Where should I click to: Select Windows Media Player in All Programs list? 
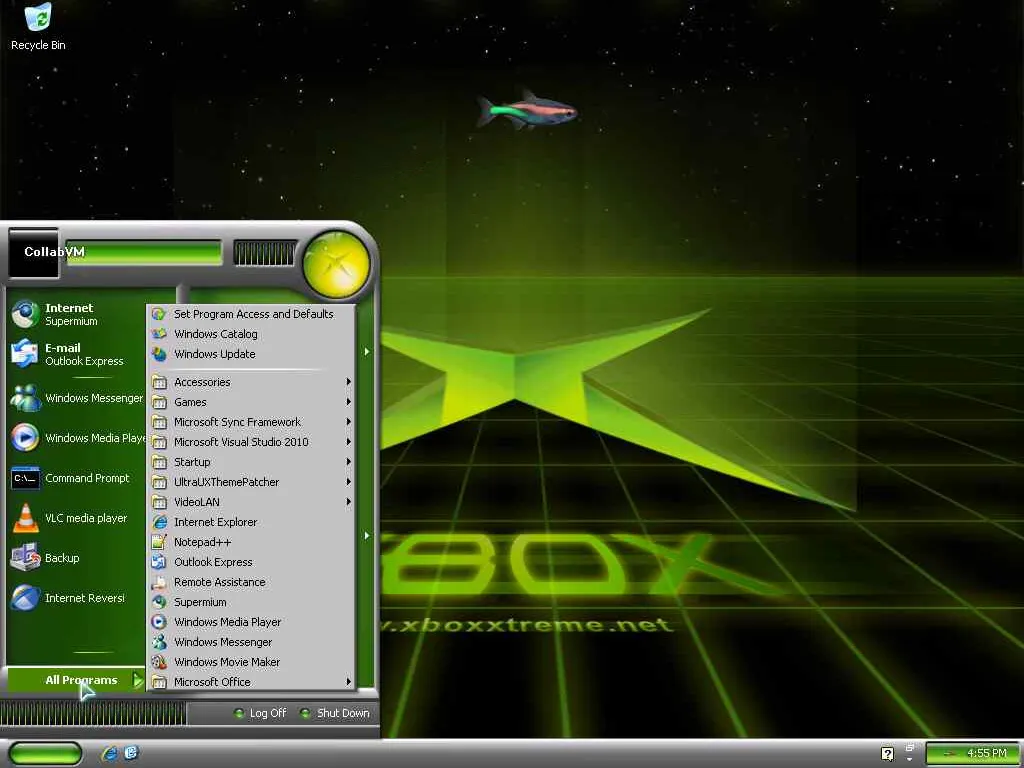click(x=251, y=622)
